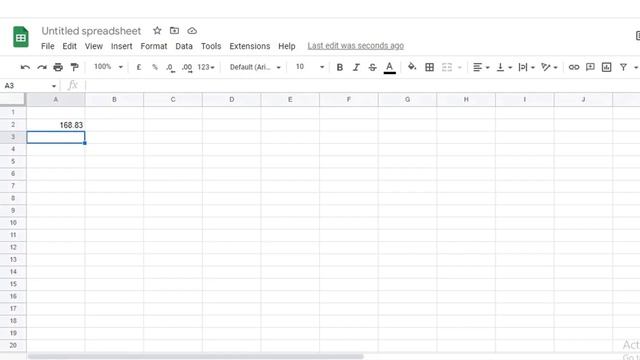640x360 pixels.
Task: Star the Untitled spreadsheet
Action: point(157,31)
